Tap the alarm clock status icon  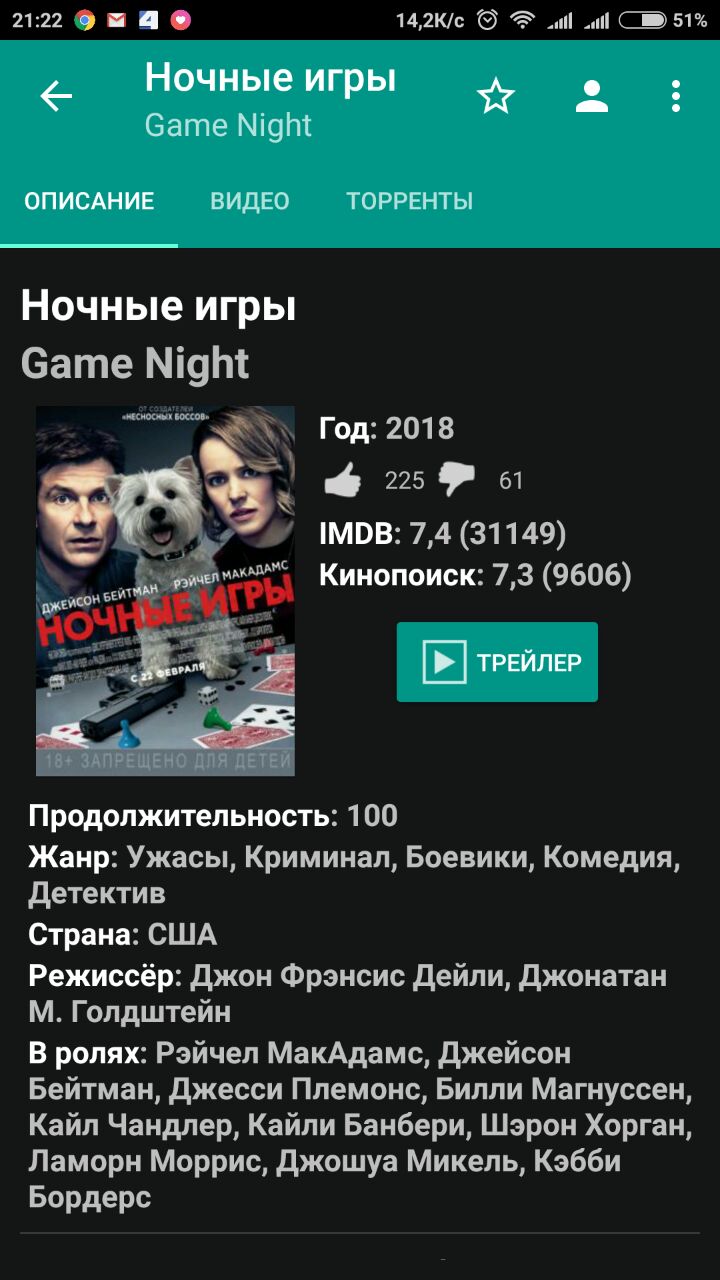coord(487,20)
